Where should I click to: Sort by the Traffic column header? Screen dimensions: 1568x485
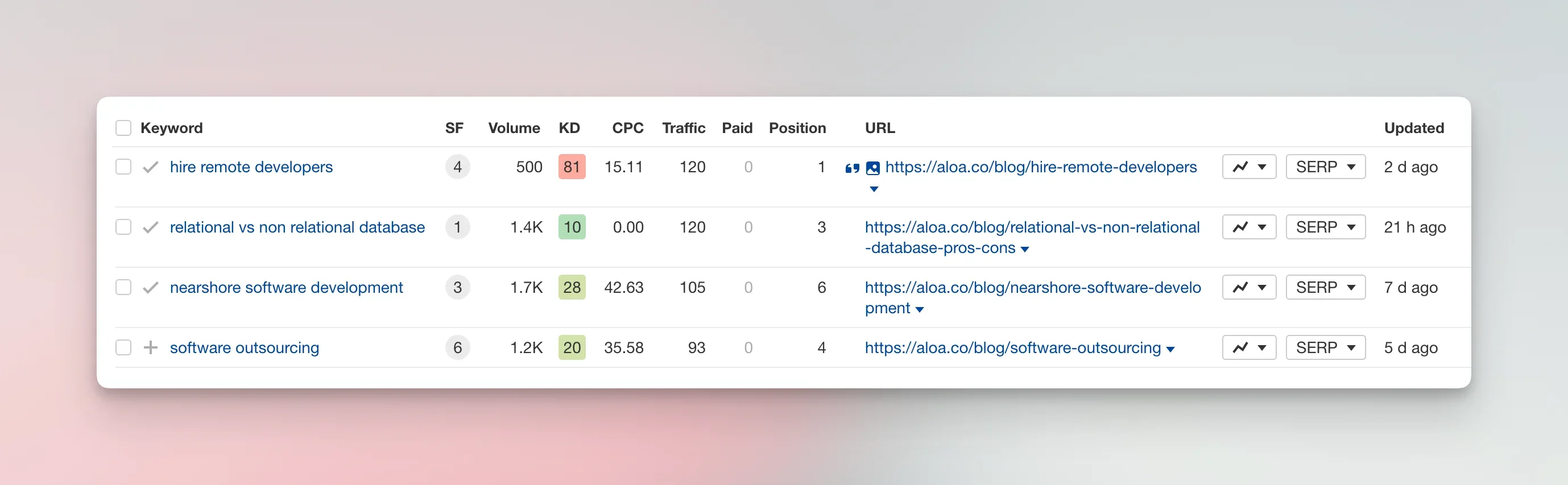click(x=683, y=128)
